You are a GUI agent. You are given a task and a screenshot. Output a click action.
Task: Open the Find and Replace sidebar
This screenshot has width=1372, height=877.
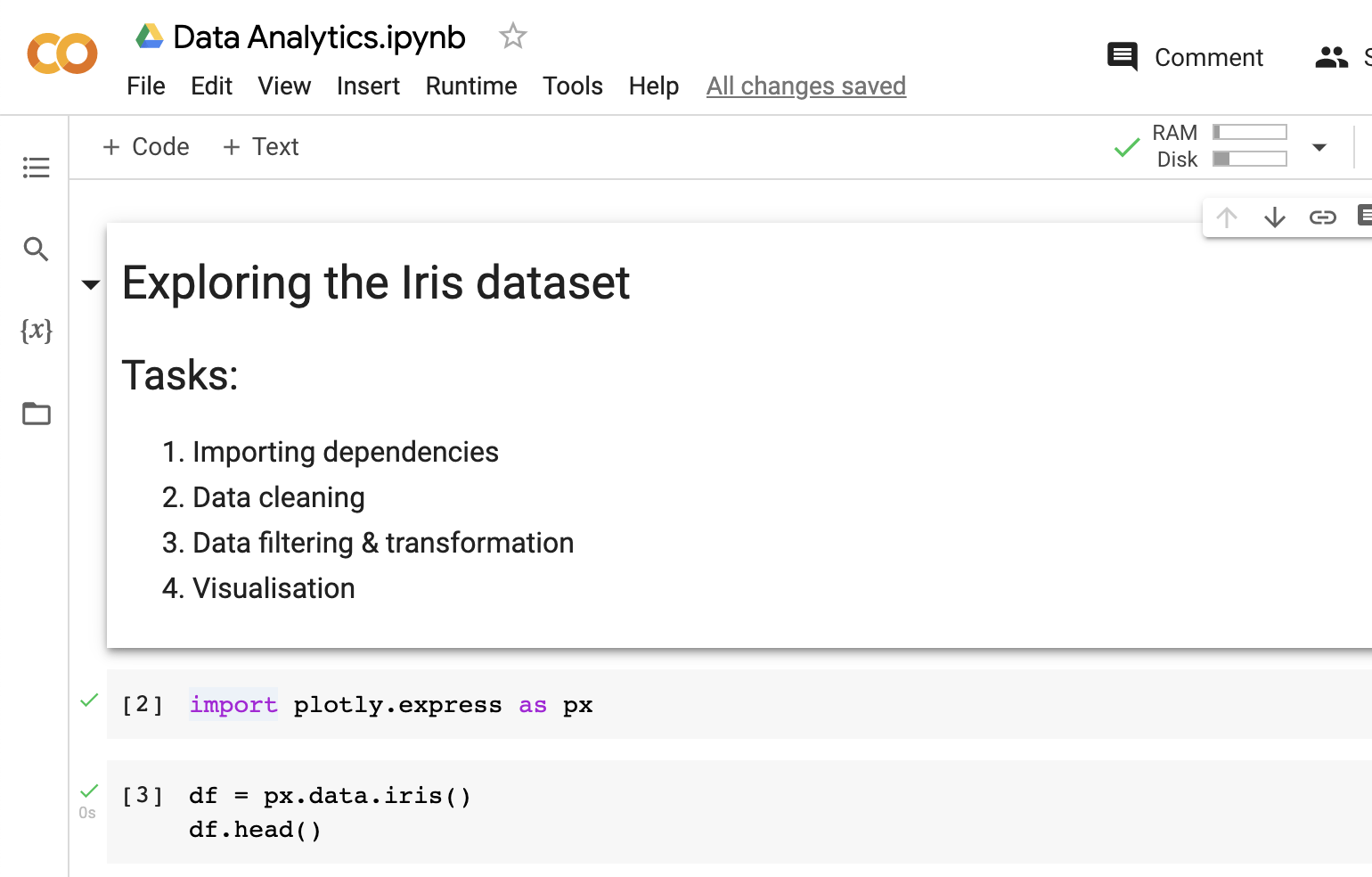[x=36, y=250]
